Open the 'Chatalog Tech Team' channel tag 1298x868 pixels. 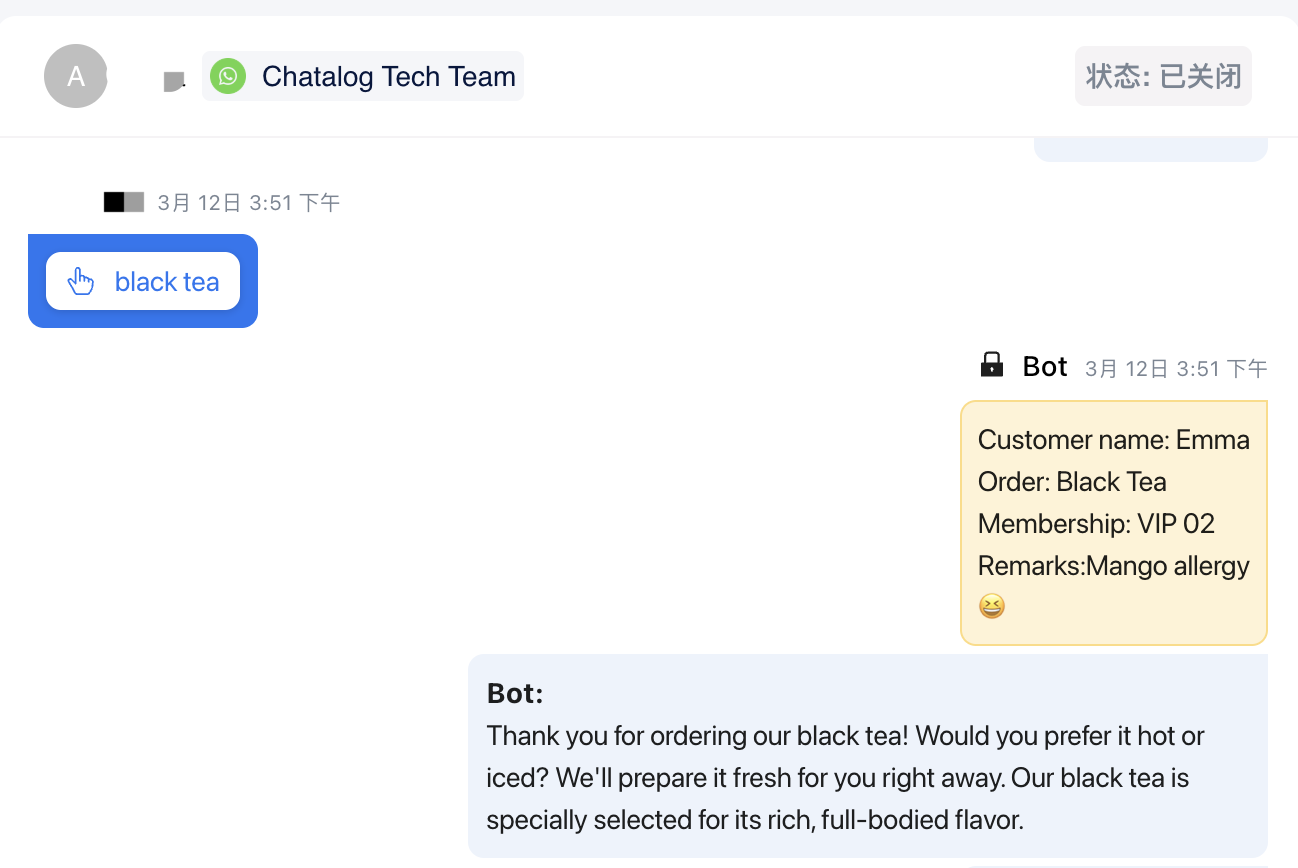click(x=388, y=76)
